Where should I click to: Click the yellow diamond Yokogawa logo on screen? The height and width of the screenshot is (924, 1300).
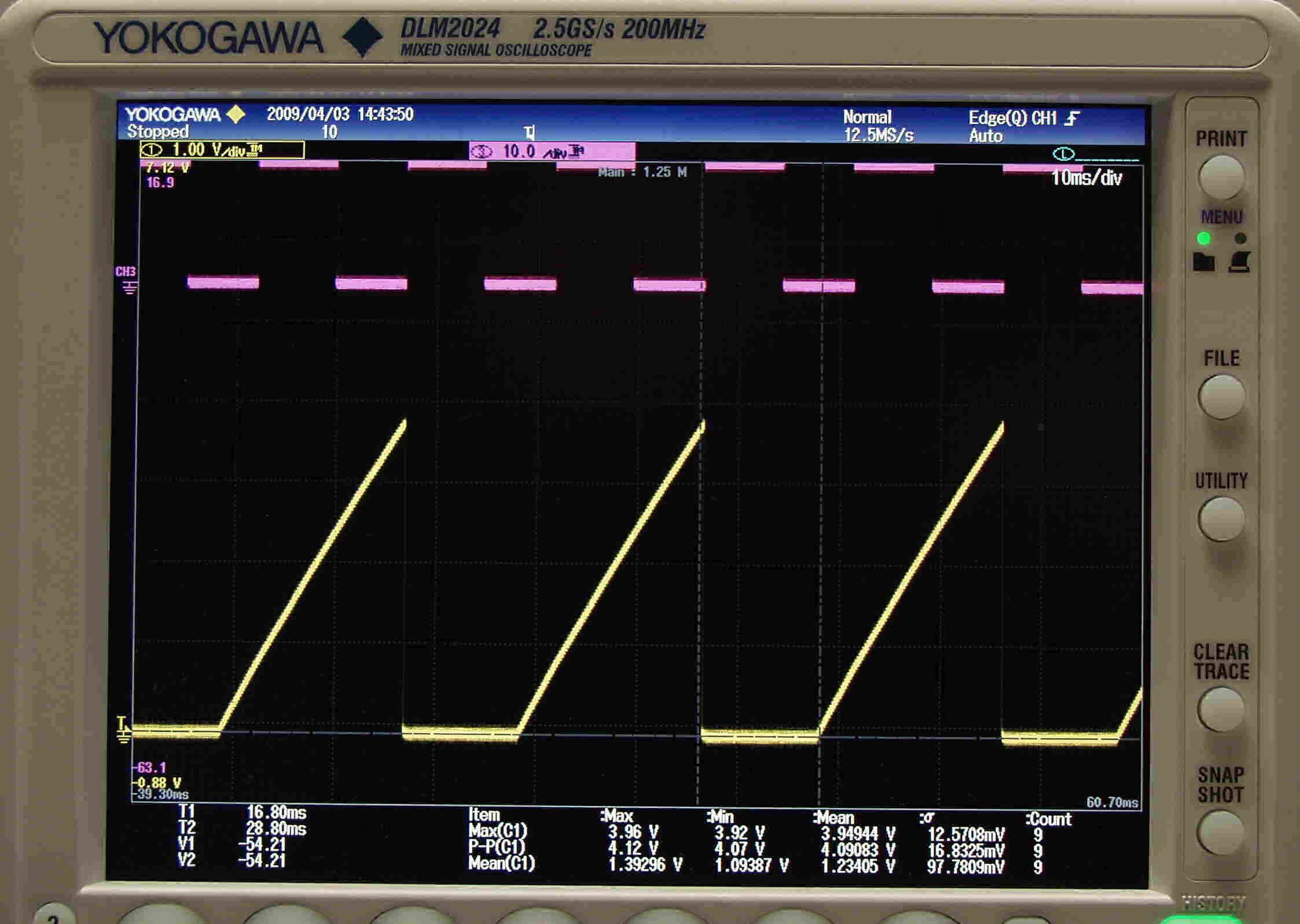tap(236, 114)
